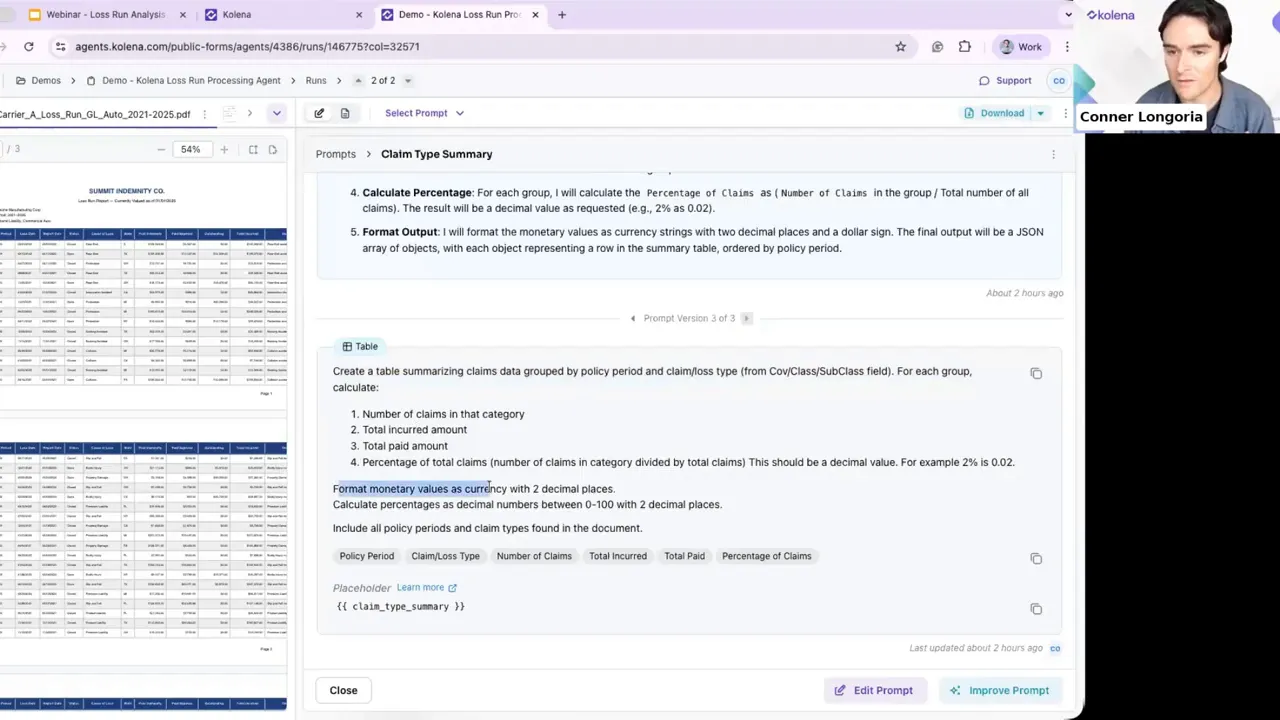Switch to the Kolena browser tab
This screenshot has height=720, width=1280.
(237, 15)
